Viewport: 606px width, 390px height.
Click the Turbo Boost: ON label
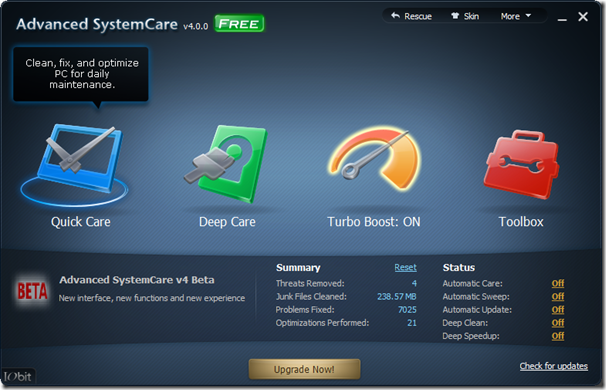[x=374, y=222]
